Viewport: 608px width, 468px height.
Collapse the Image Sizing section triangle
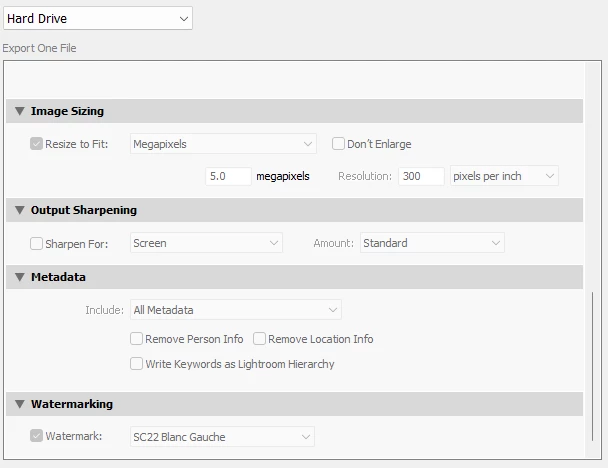[x=19, y=111]
